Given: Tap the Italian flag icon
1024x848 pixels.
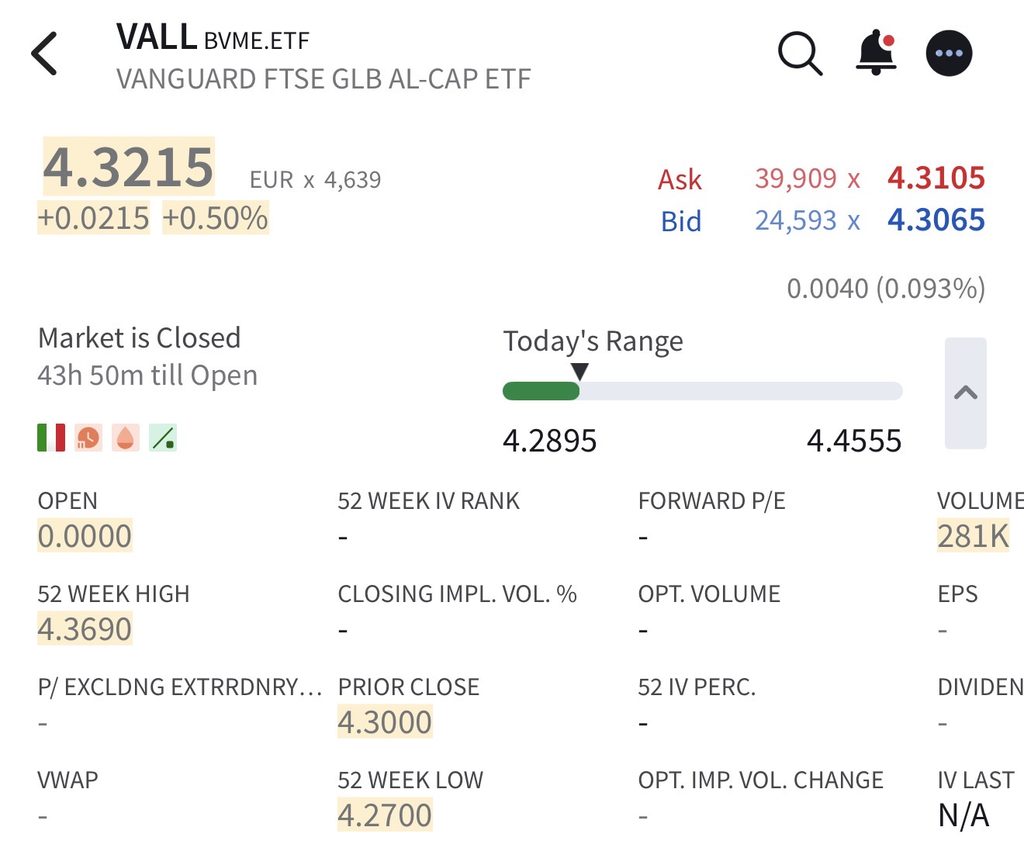Looking at the screenshot, I should tap(51, 438).
